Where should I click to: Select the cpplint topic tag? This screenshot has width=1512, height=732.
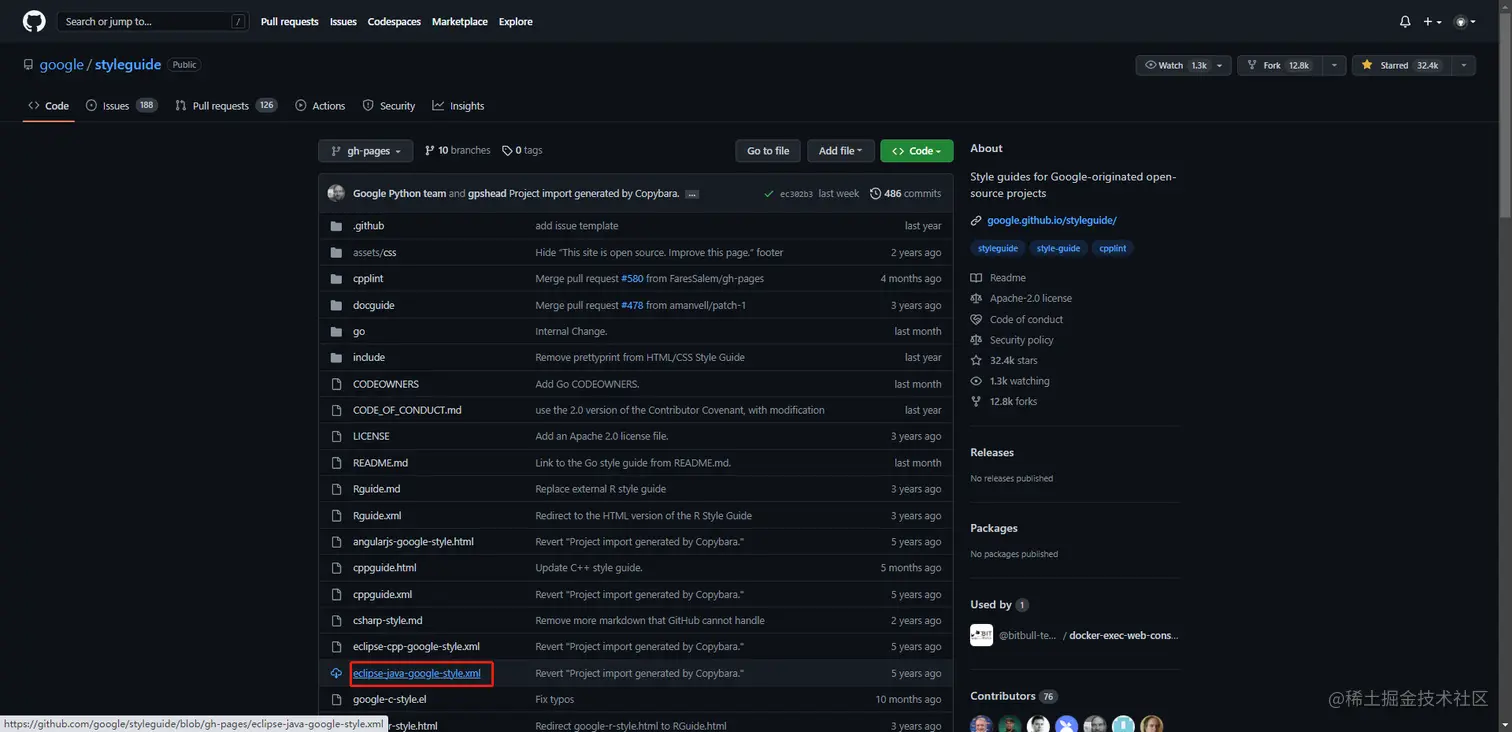pos(1112,248)
